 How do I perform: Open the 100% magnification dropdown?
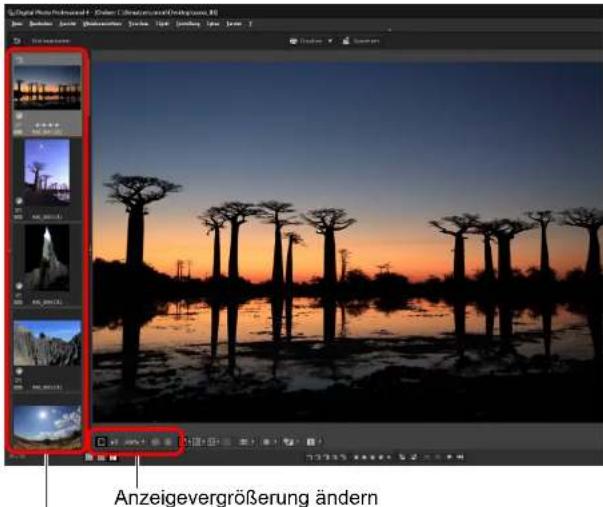134,442
